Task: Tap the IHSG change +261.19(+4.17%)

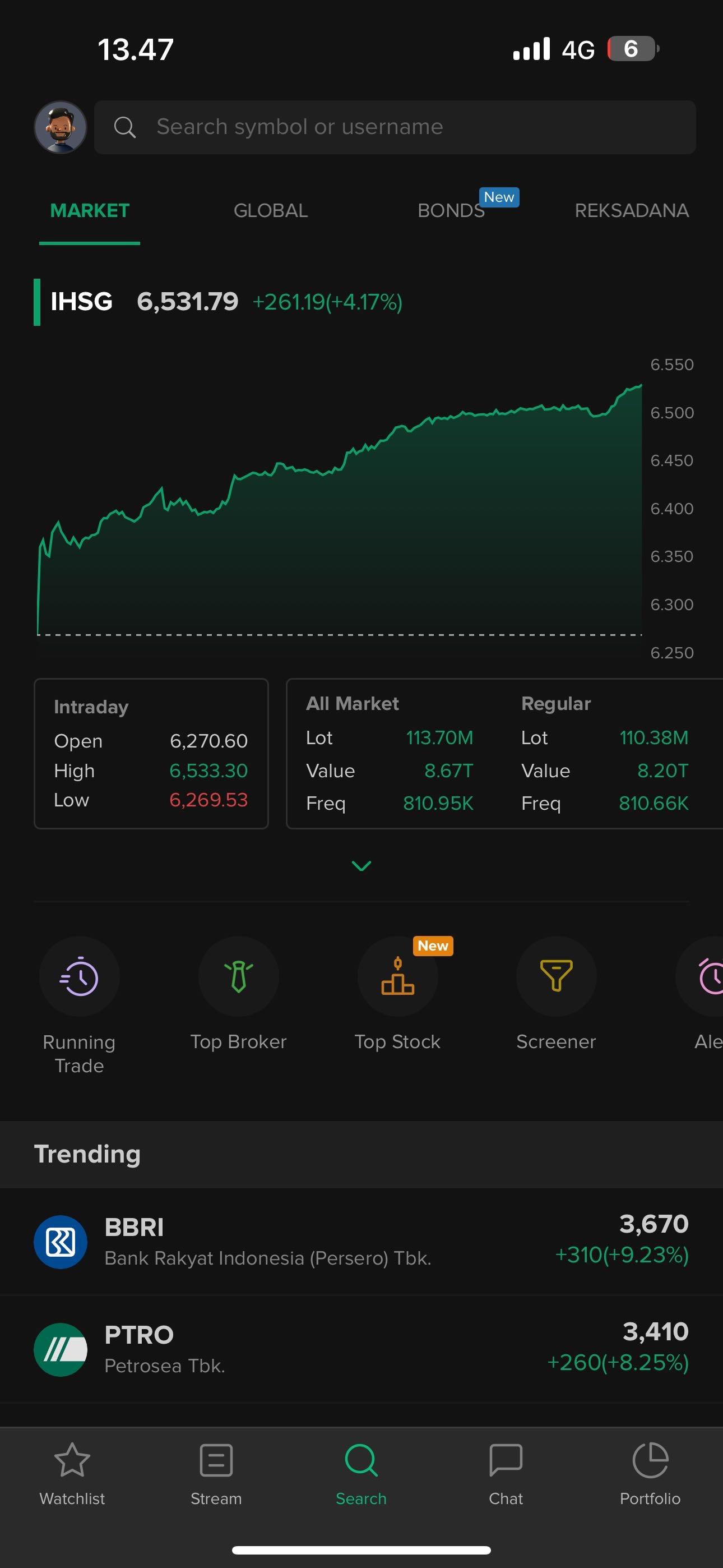Action: click(x=327, y=302)
